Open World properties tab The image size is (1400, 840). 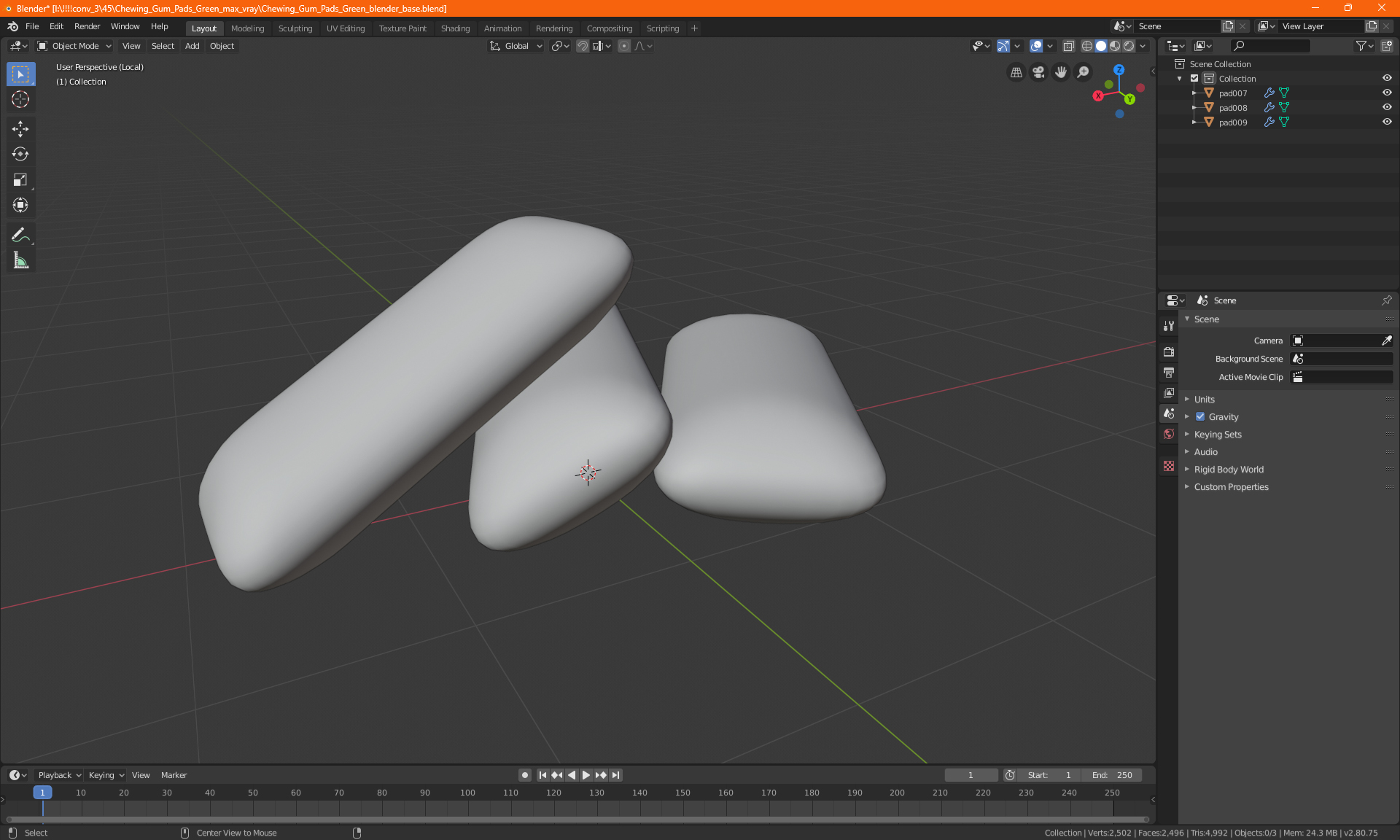(x=1169, y=434)
